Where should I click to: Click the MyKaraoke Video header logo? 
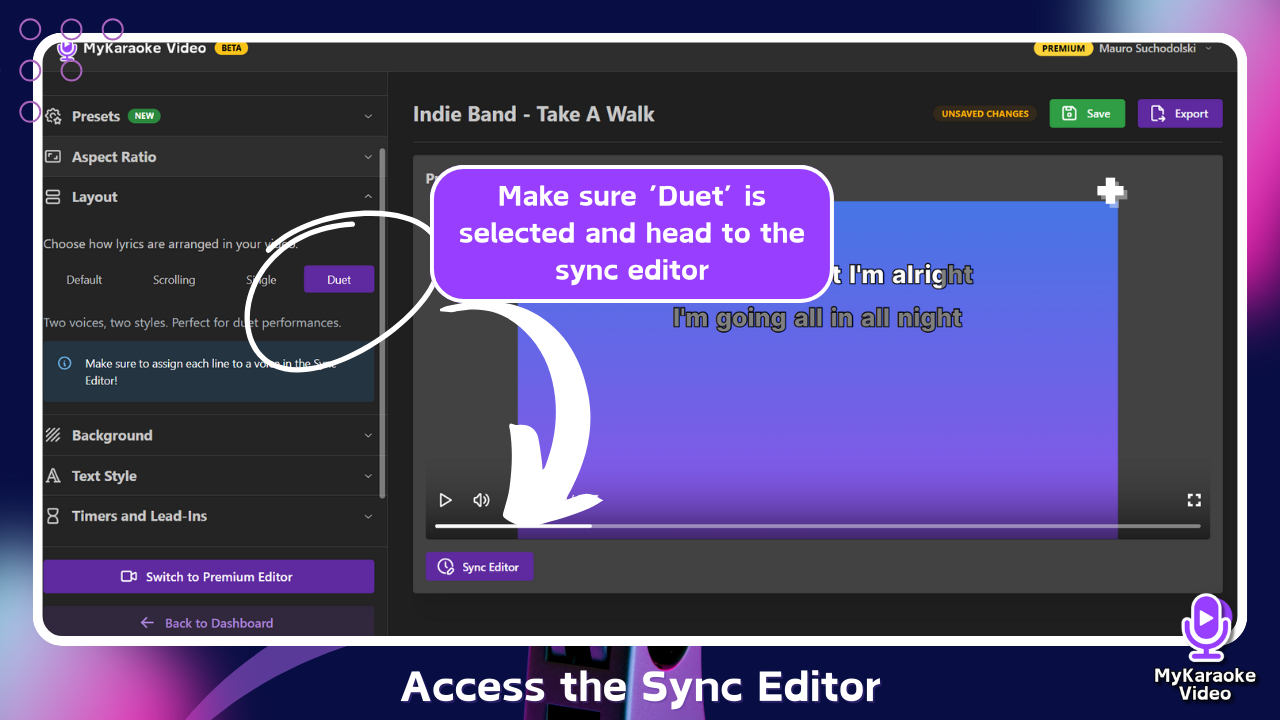tap(132, 47)
